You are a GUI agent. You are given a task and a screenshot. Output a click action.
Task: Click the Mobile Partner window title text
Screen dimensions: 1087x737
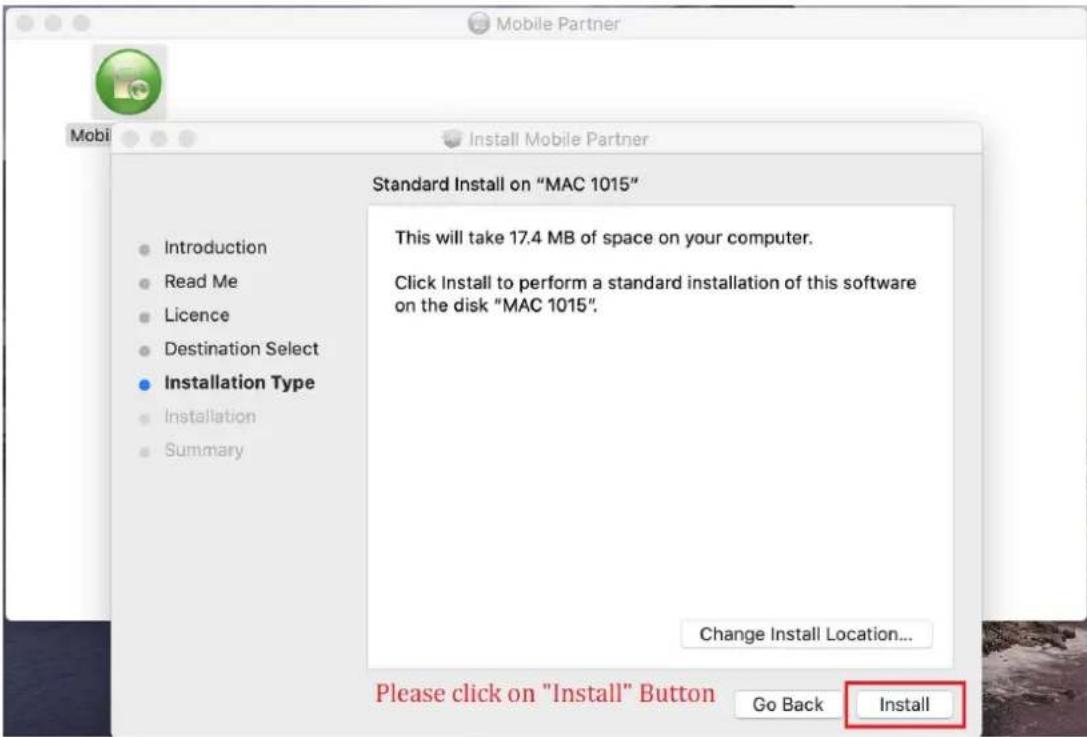click(x=558, y=24)
